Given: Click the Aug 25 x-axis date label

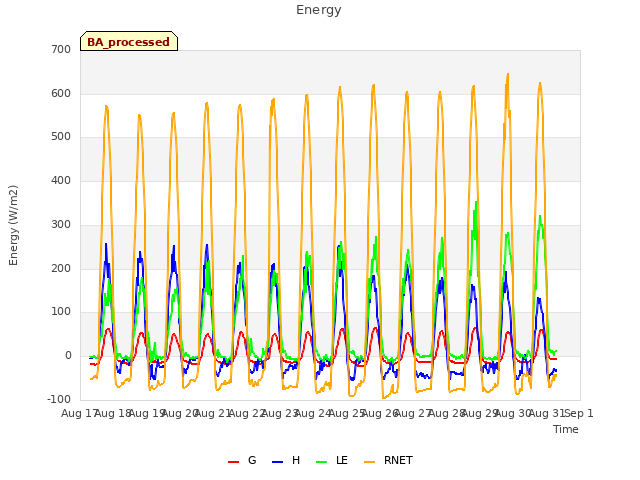Looking at the screenshot, I should 346,413.
